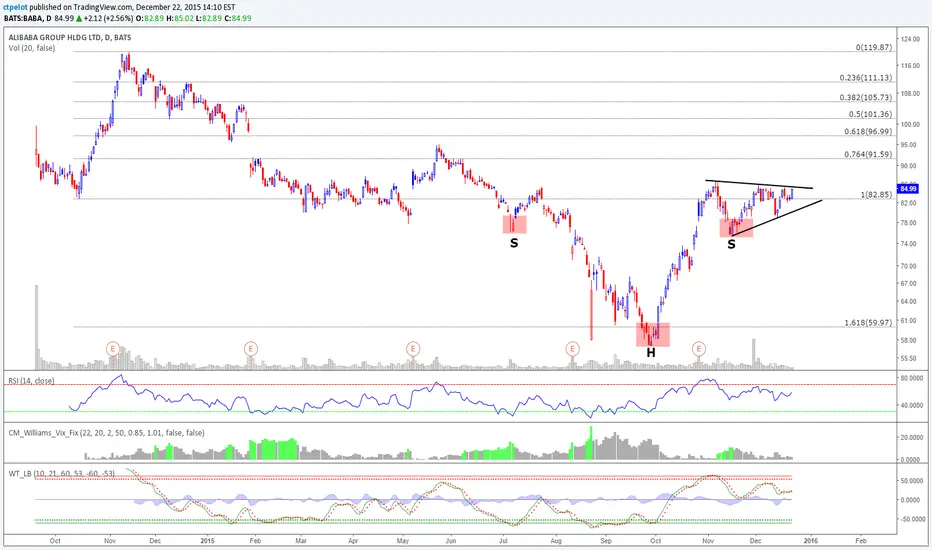Select the 1.618(59.97) Fibonacci level label
This screenshot has width=932, height=550.
click(868, 323)
